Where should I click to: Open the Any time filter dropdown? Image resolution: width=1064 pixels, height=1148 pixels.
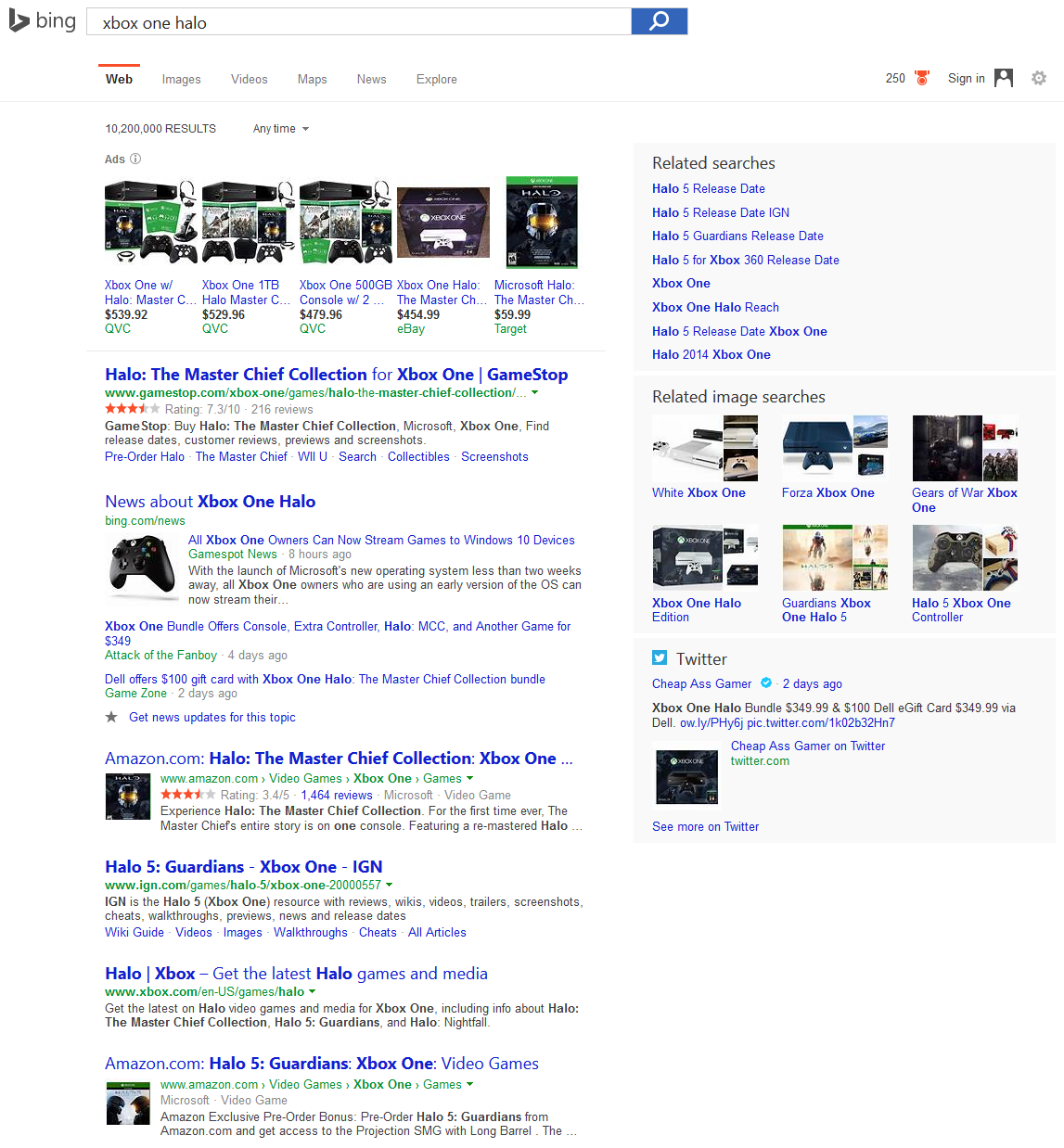point(279,128)
